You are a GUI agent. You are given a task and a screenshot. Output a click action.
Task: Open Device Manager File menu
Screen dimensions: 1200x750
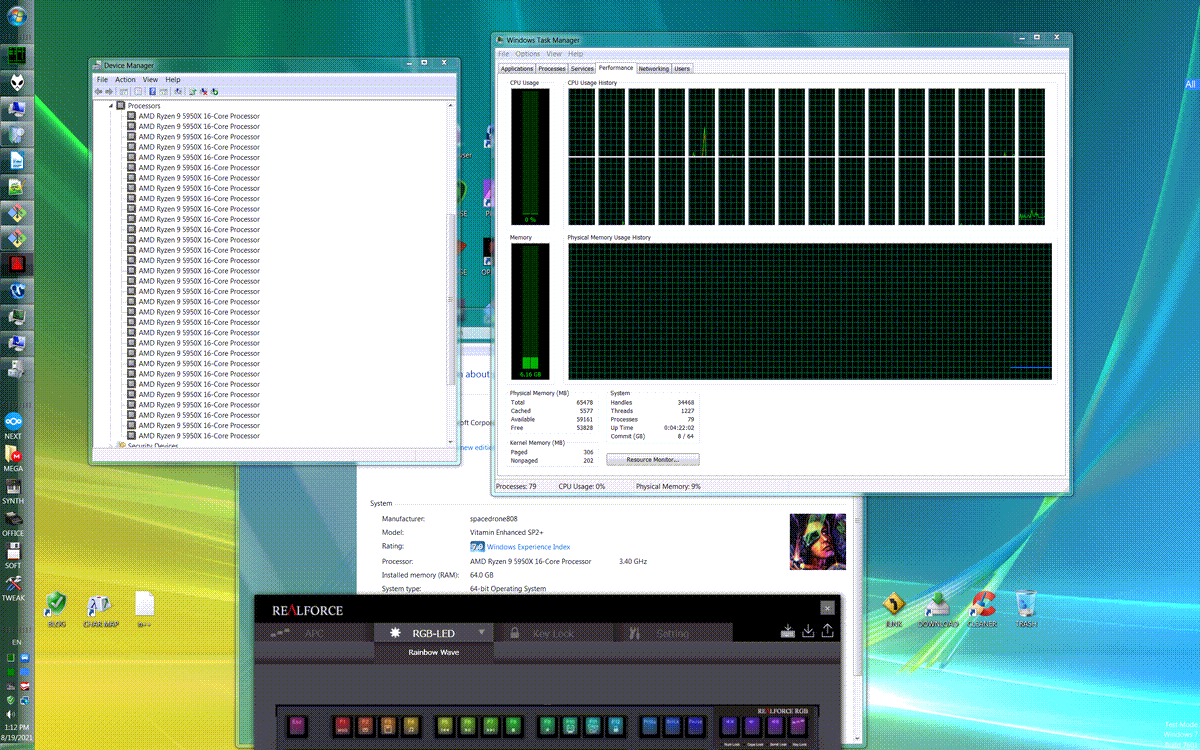point(102,79)
